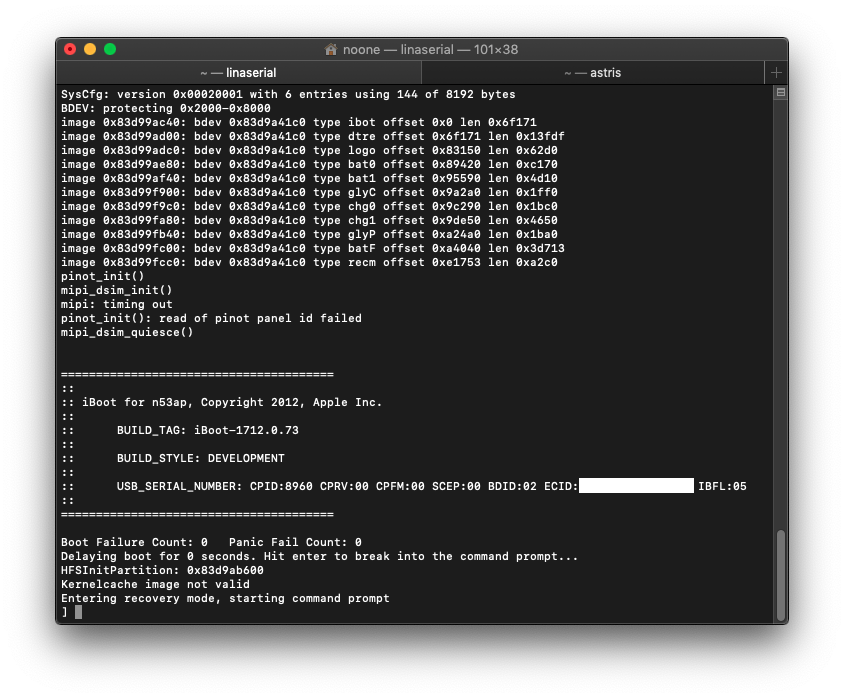Screen dimensions: 844x698
Task: Click 'CPID:8960' in USB_SERIAL_NUMBER line
Action: tap(281, 486)
